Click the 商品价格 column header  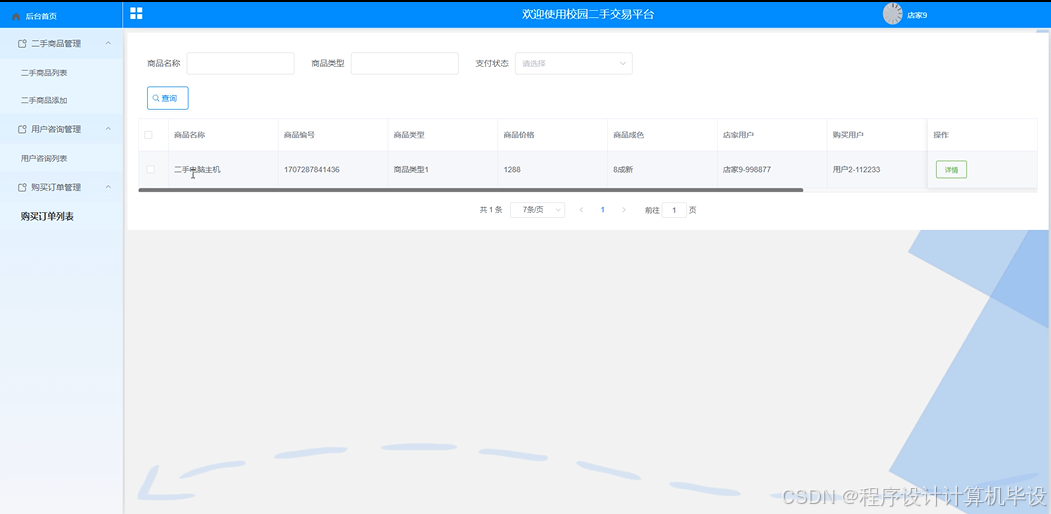point(519,135)
